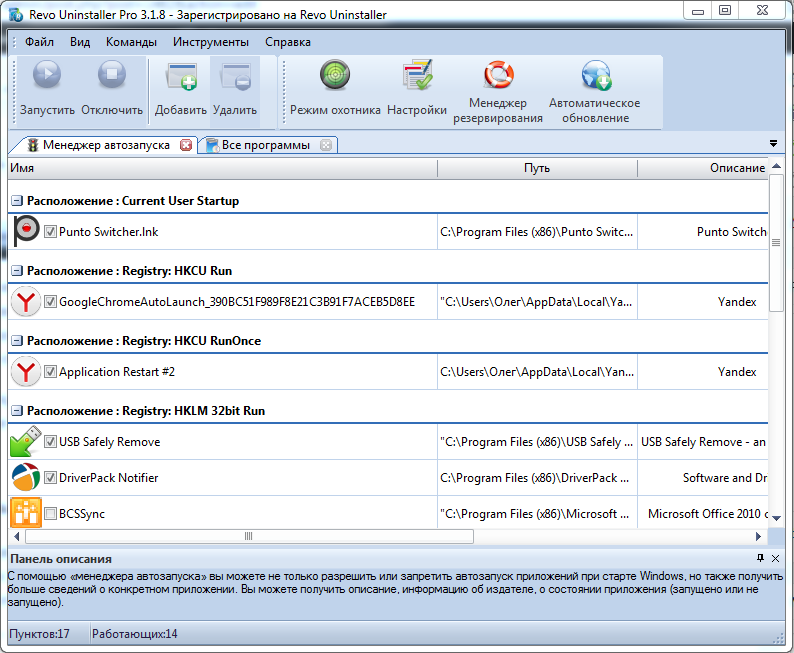Enable the BCSSync checkbox
Viewport: 794px width, 653px height.
point(50,514)
